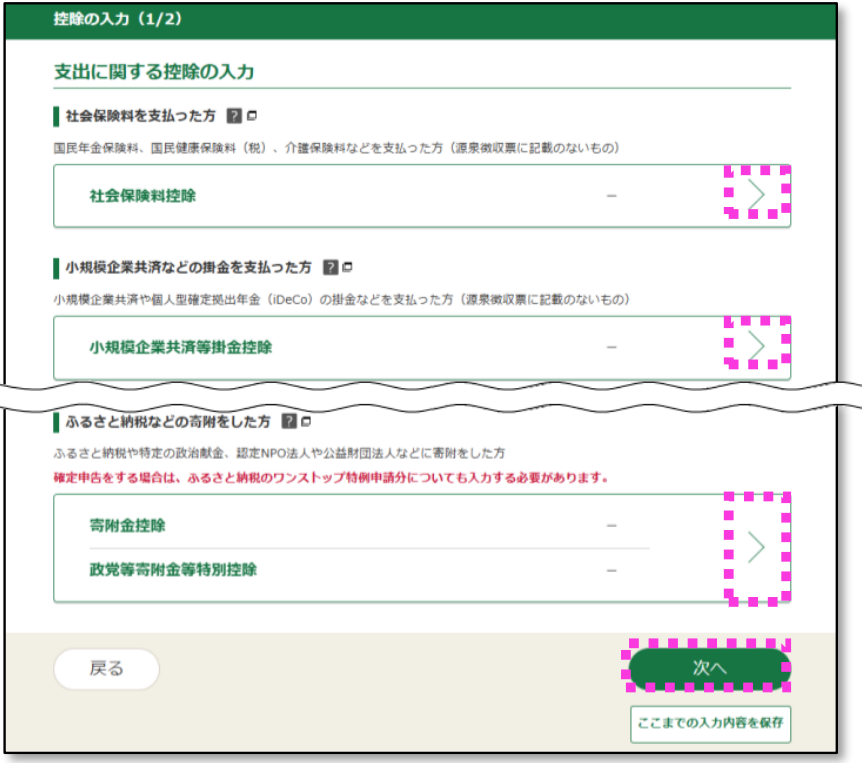Open help for 小規模企業共済などの掛金を支払った方
This screenshot has width=865, height=763.
(x=329, y=268)
